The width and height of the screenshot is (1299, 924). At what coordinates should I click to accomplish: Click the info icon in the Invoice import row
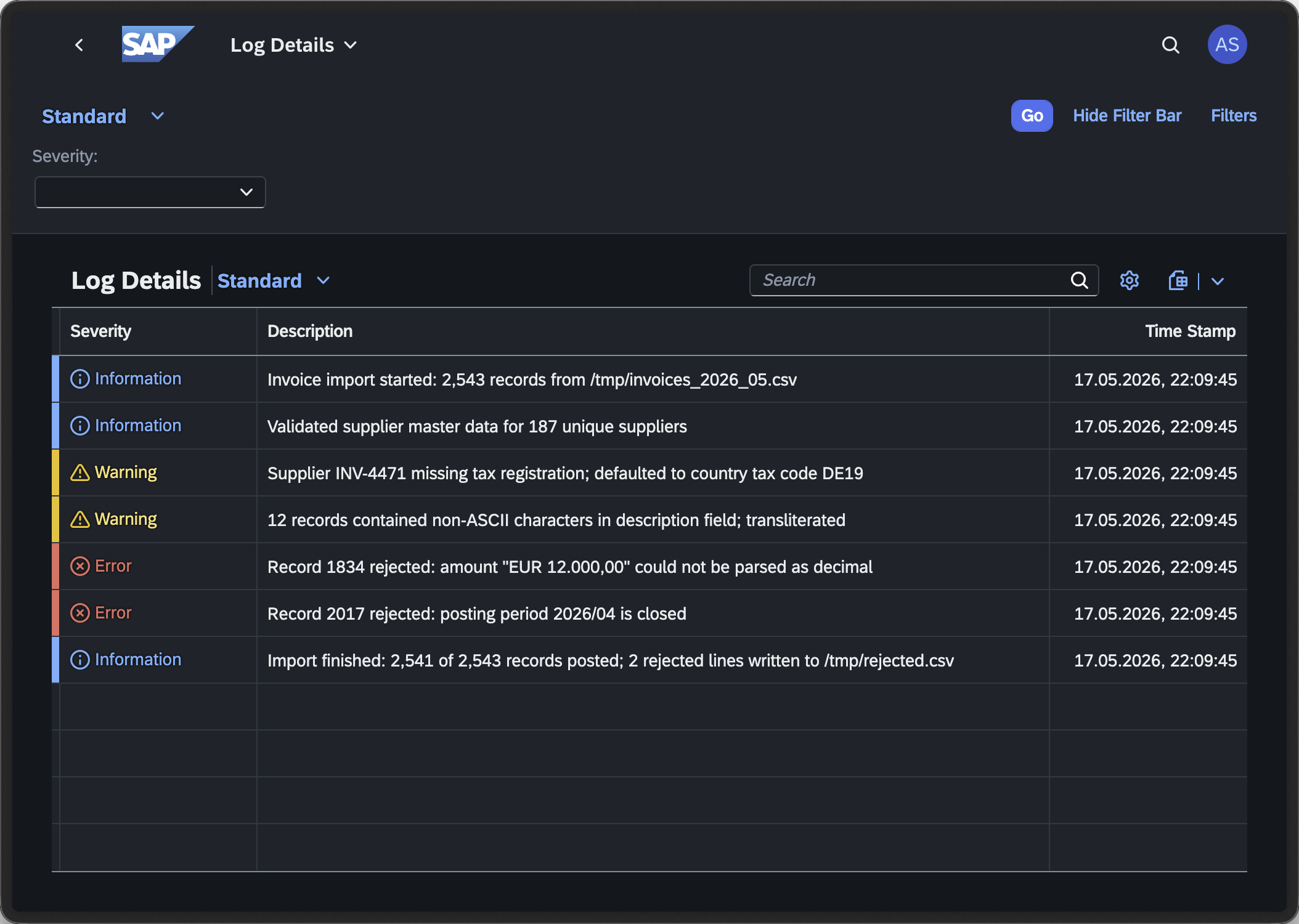[x=80, y=379]
